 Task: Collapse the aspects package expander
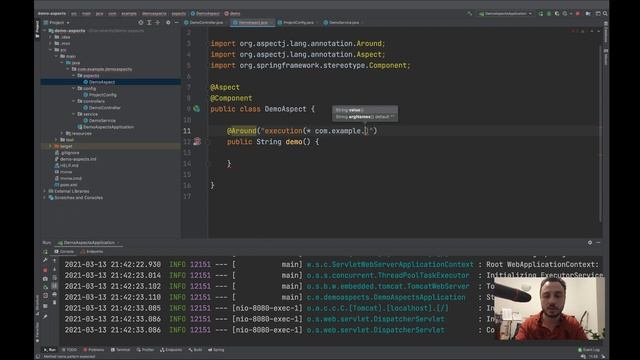point(73,76)
